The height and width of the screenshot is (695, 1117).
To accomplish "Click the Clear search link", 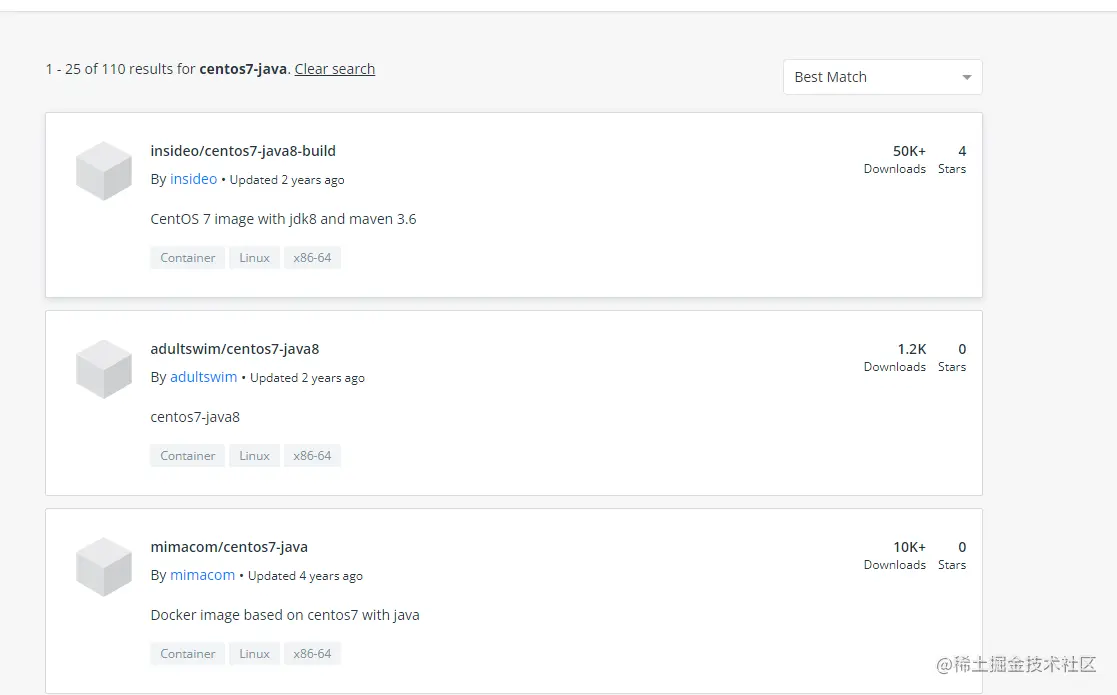I will (x=334, y=69).
